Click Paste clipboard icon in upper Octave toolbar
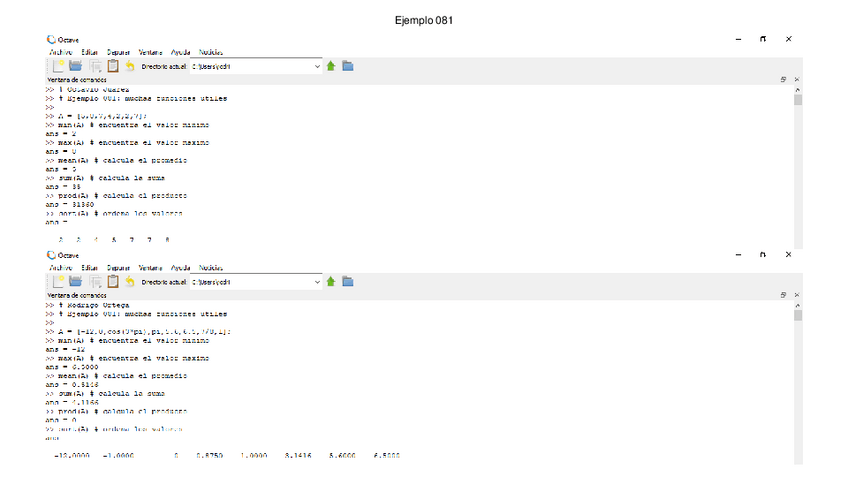This screenshot has height=477, width=848. point(113,66)
